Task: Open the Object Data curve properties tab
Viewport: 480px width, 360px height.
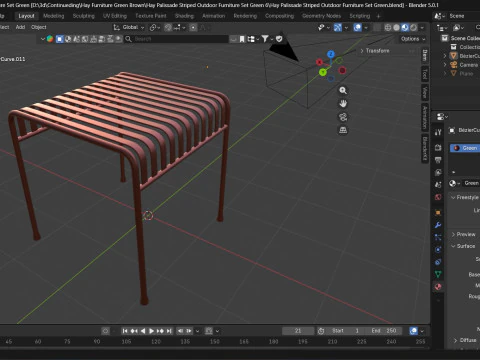Action: coord(438,274)
